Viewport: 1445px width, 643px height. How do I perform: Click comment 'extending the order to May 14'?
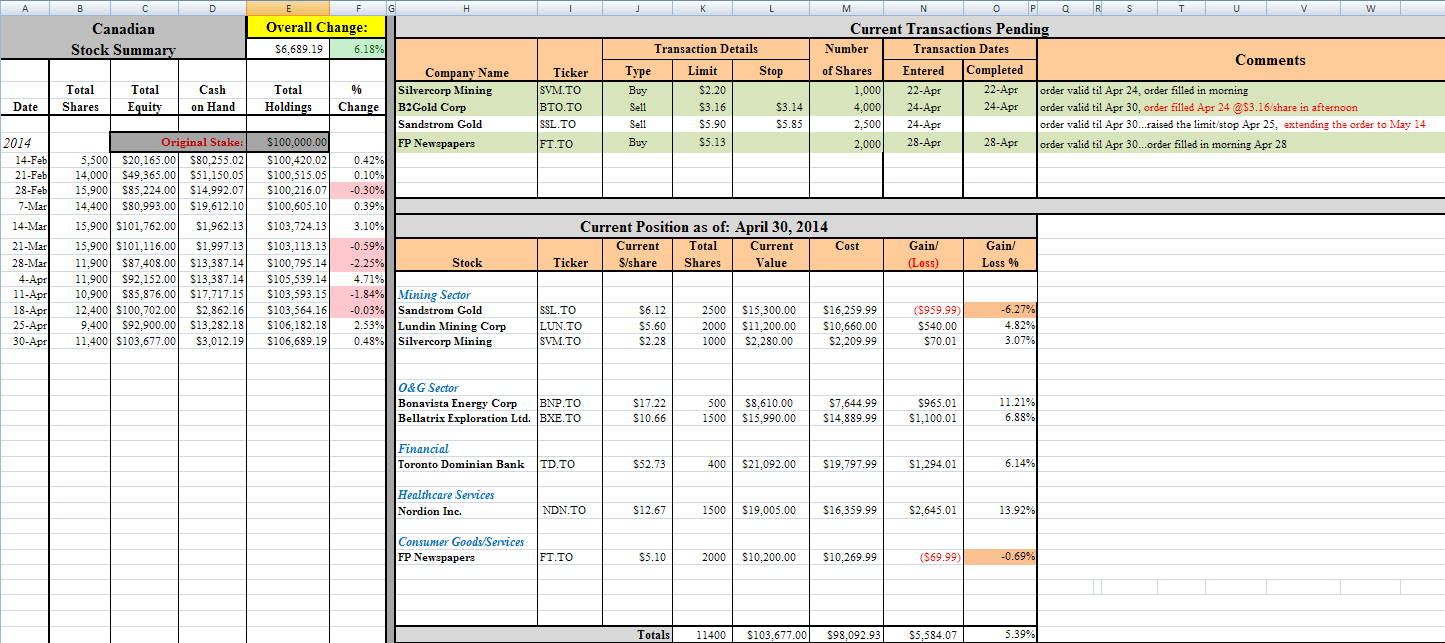(1354, 124)
